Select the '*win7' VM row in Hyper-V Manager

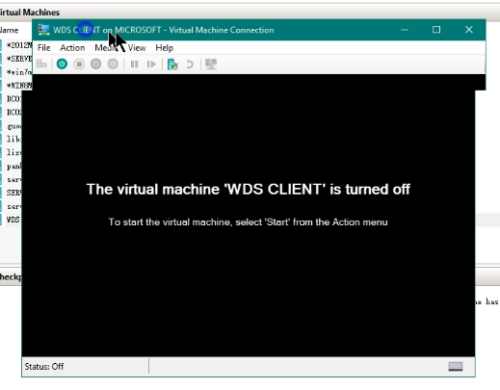coord(17,72)
